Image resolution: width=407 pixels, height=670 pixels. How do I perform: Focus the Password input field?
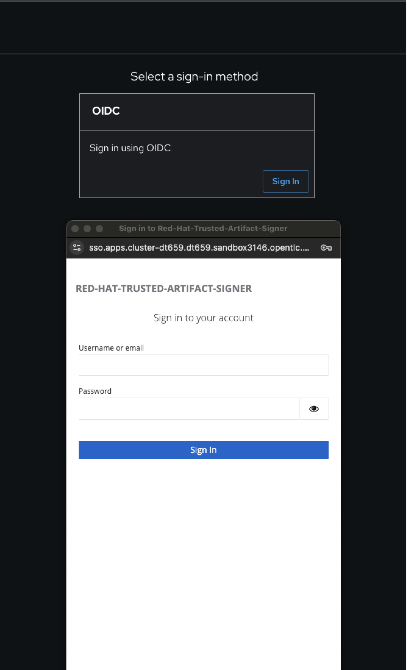click(189, 408)
